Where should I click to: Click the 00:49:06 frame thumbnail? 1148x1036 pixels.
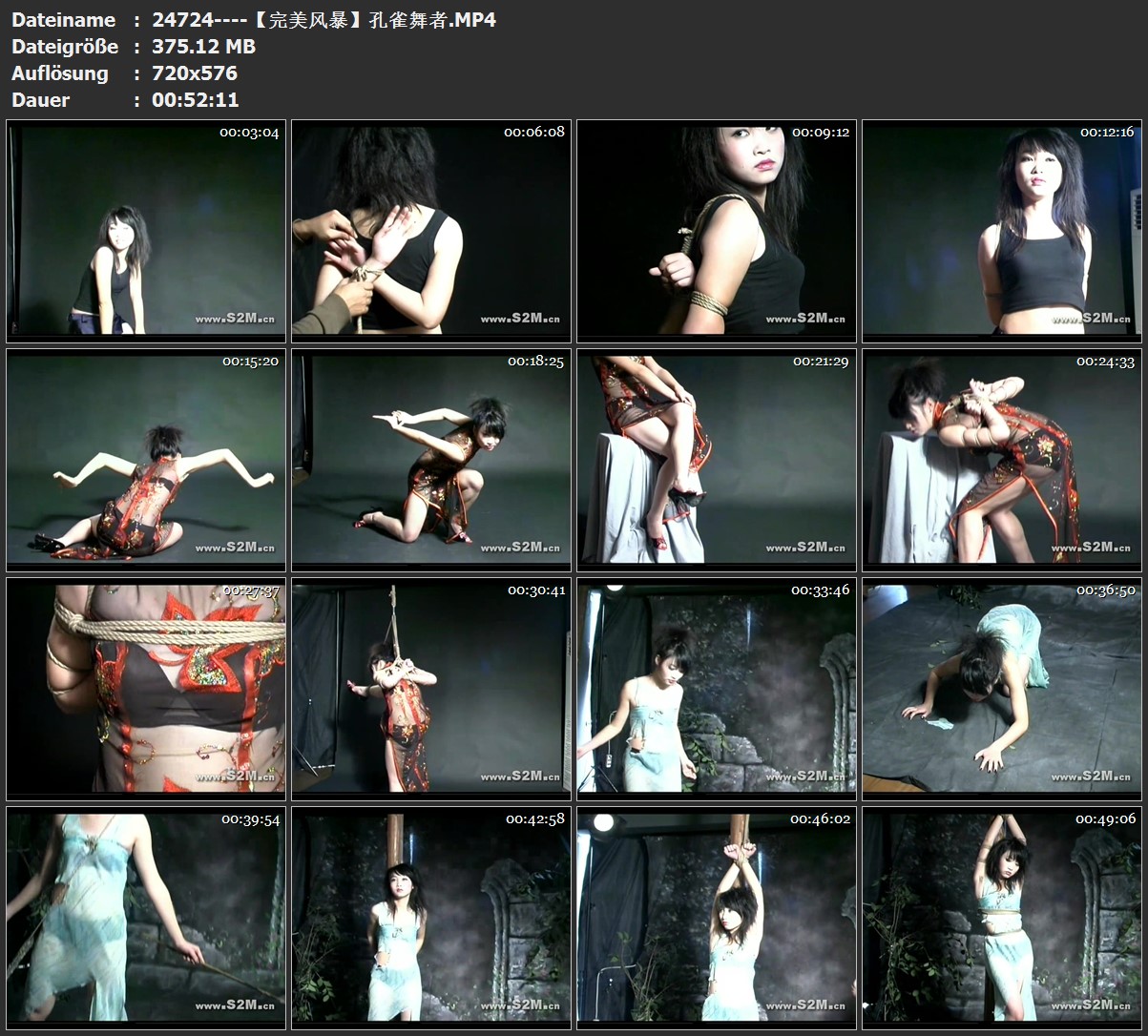click(x=1002, y=918)
